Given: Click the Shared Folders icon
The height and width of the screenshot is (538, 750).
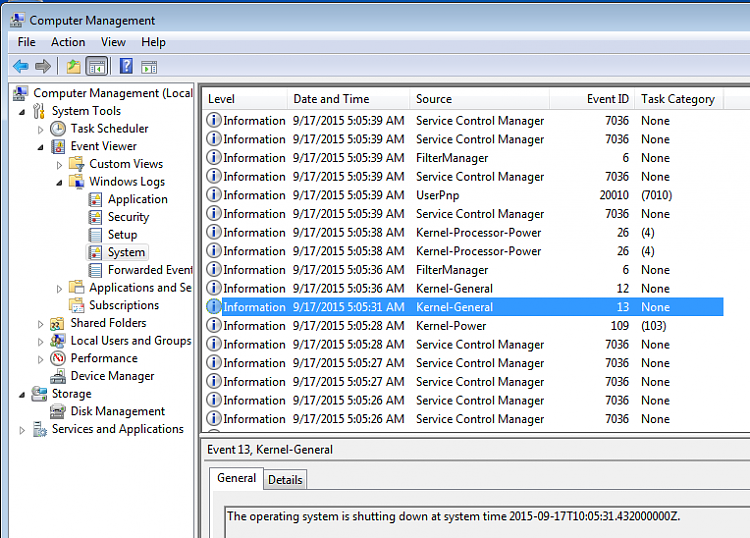Looking at the screenshot, I should [57, 324].
